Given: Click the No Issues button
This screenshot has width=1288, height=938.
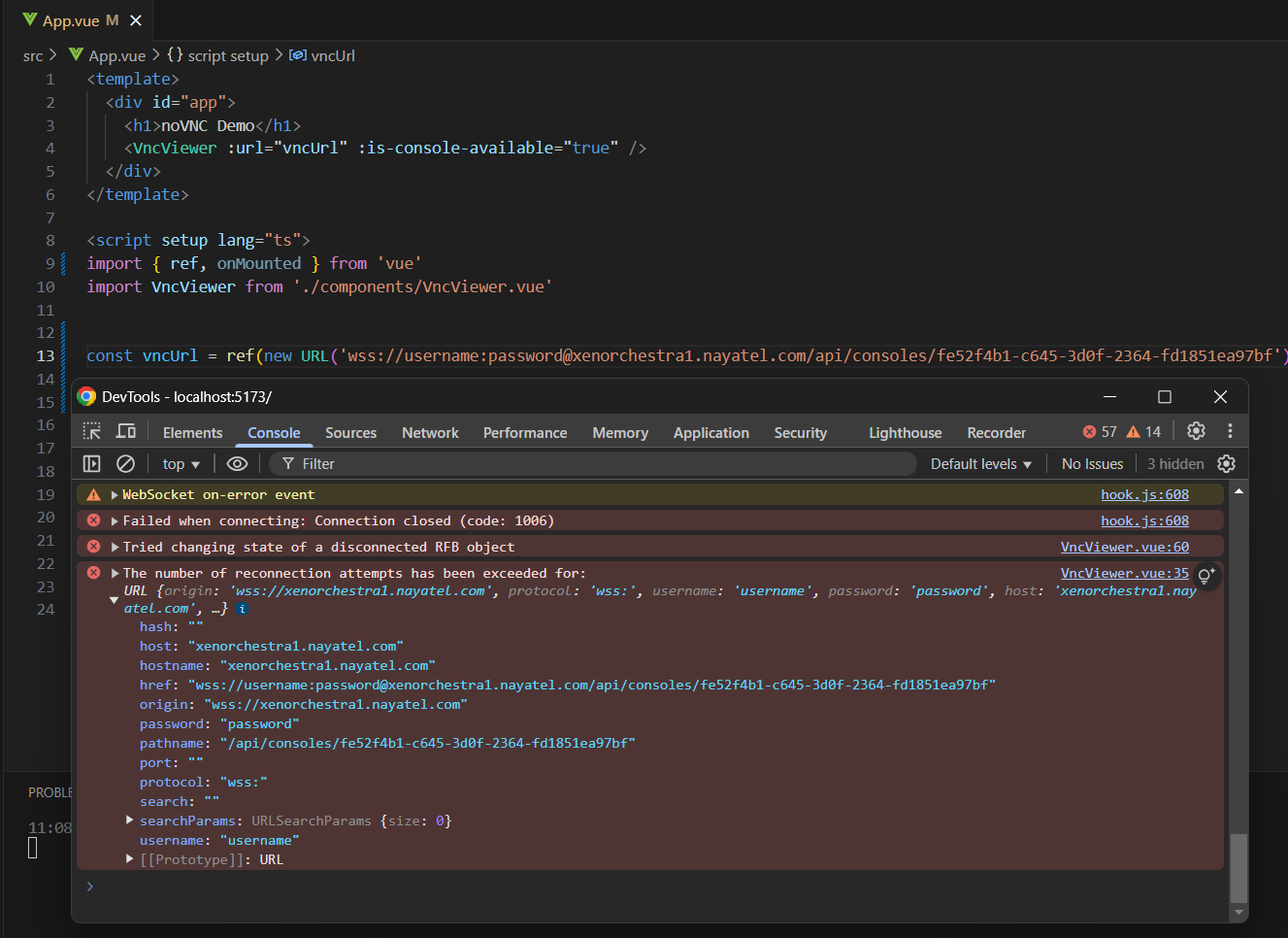Looking at the screenshot, I should point(1092,464).
